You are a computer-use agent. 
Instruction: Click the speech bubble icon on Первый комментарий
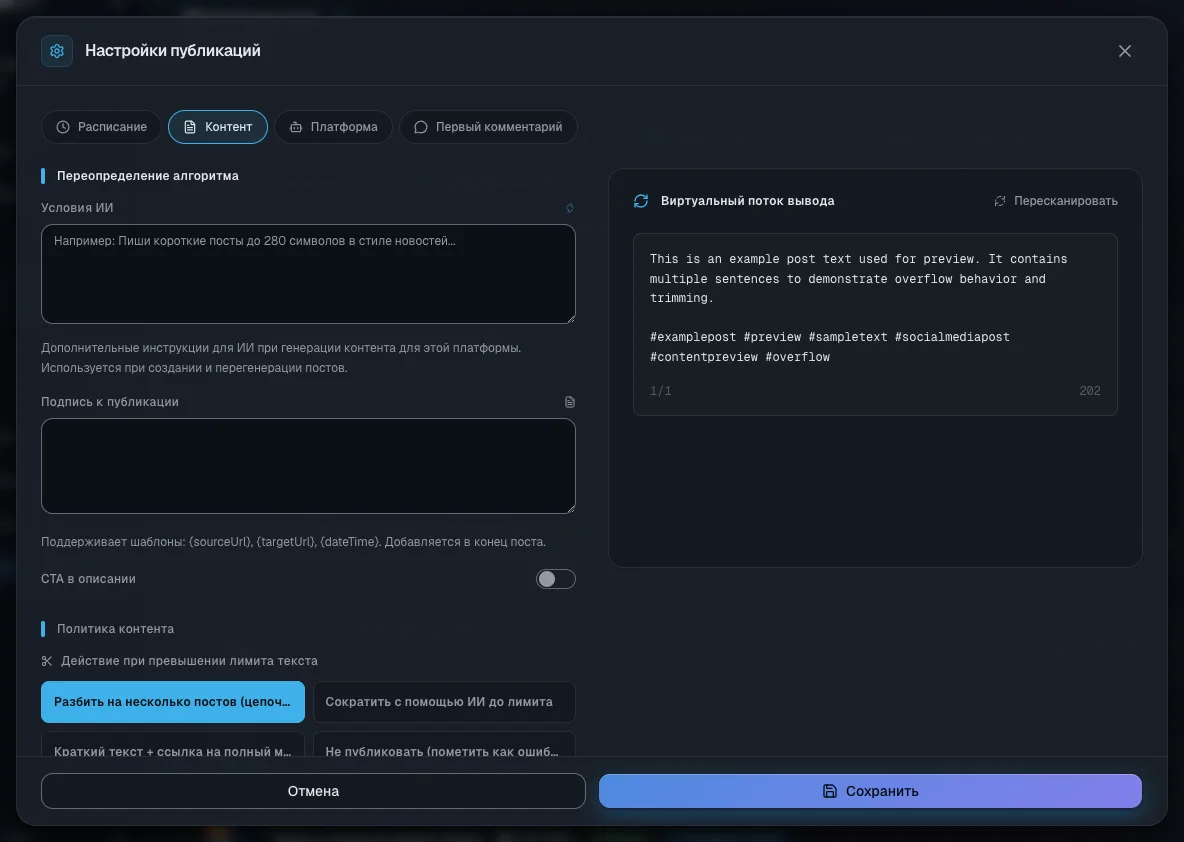pos(421,127)
